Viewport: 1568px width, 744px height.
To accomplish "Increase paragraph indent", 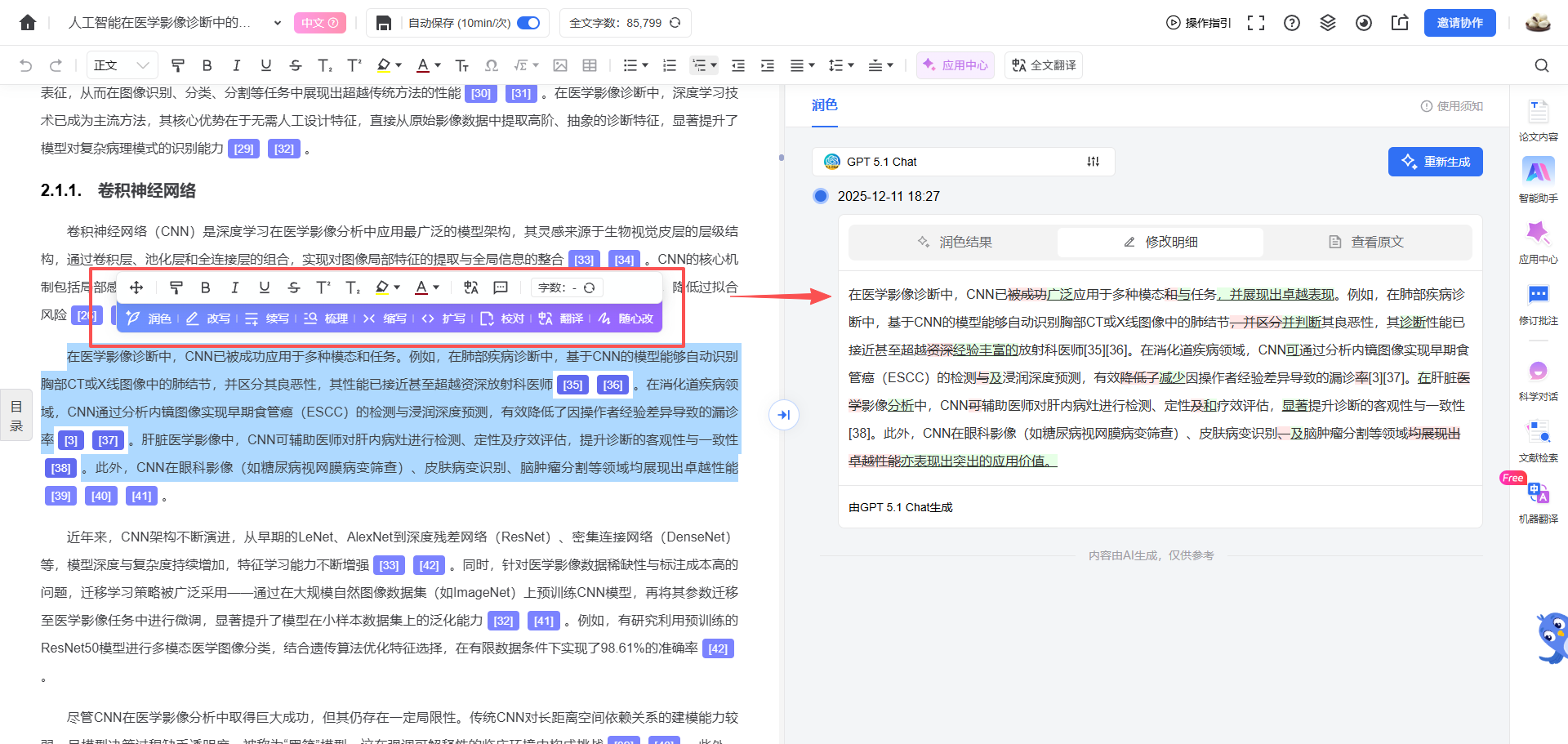I will coord(768,65).
